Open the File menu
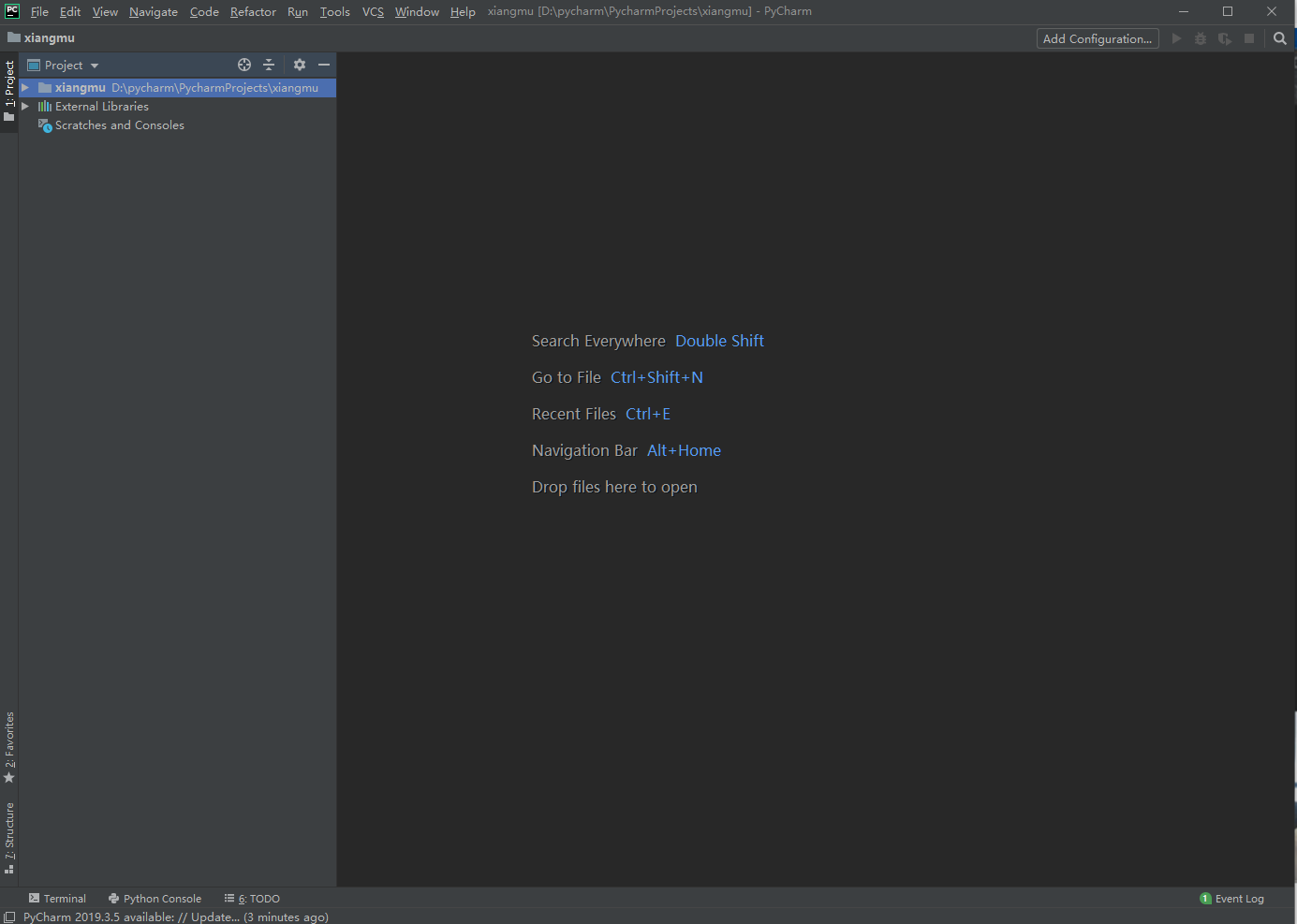 [39, 12]
